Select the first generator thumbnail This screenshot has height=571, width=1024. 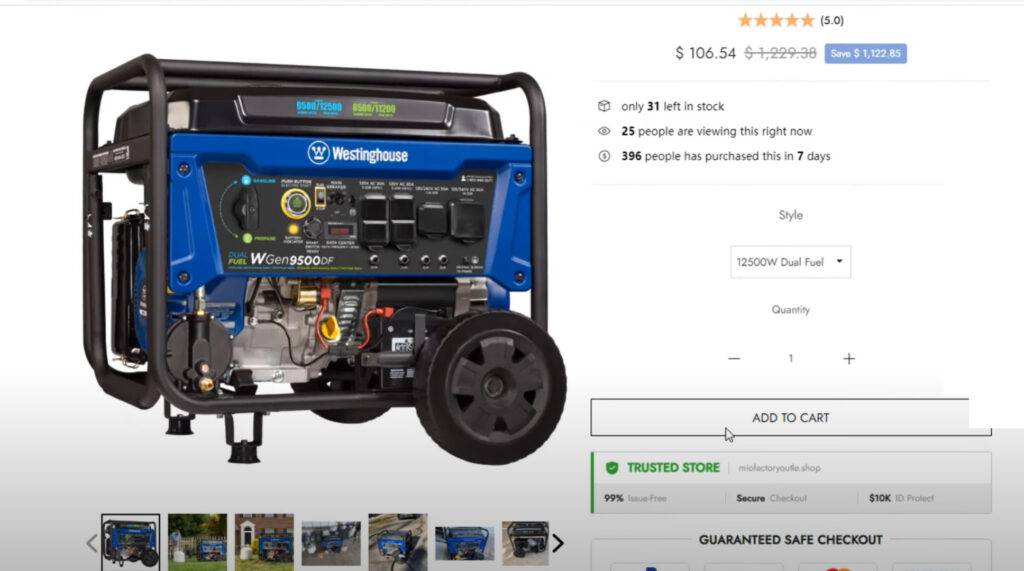(131, 541)
